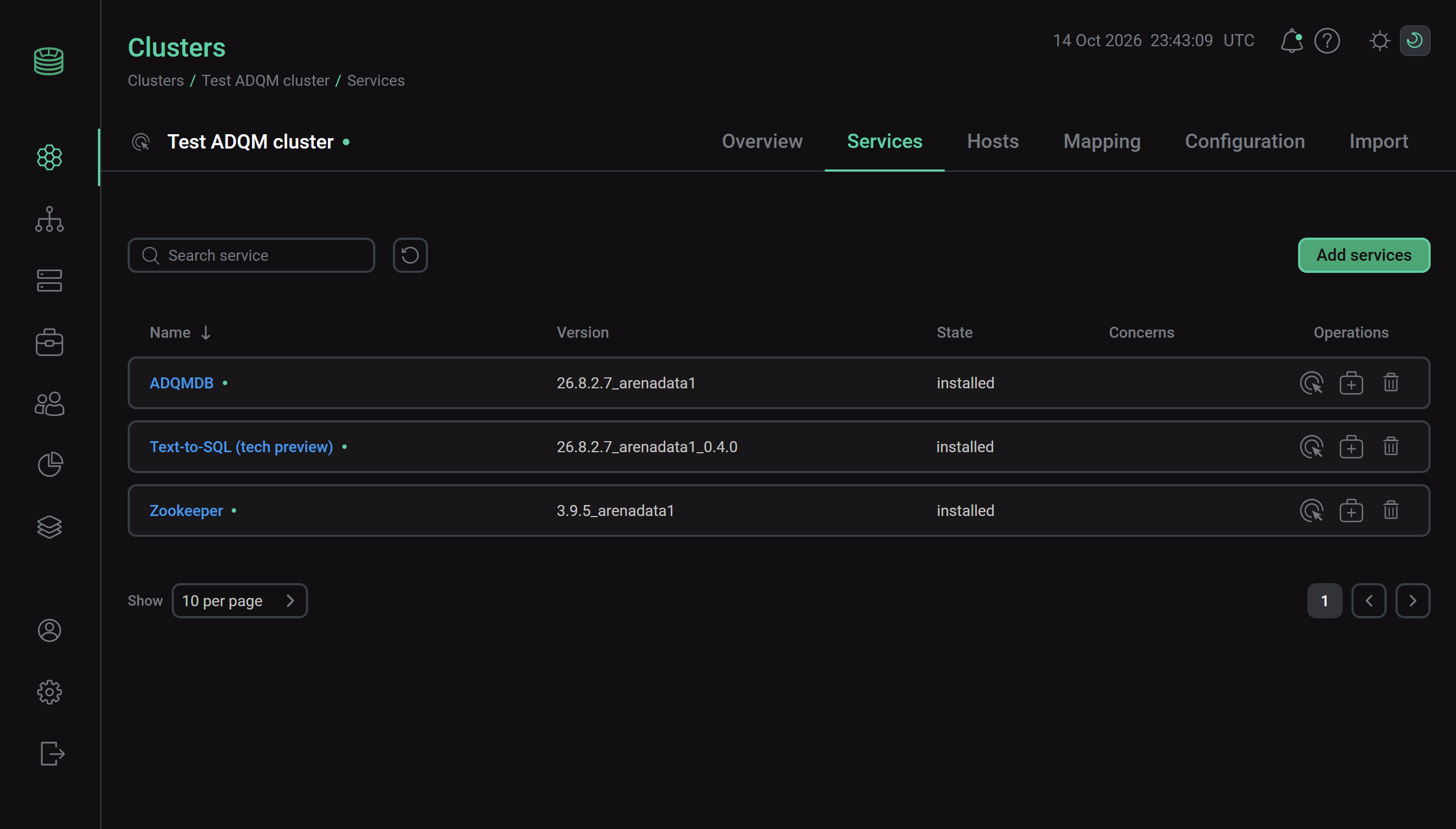Image resolution: width=1456 pixels, height=829 pixels.
Task: Open the Jobs briefcase icon in sidebar
Action: 50,342
